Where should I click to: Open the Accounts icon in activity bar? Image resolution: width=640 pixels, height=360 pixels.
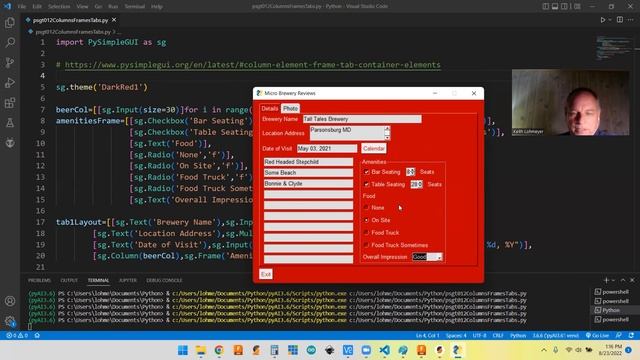click(x=10, y=301)
